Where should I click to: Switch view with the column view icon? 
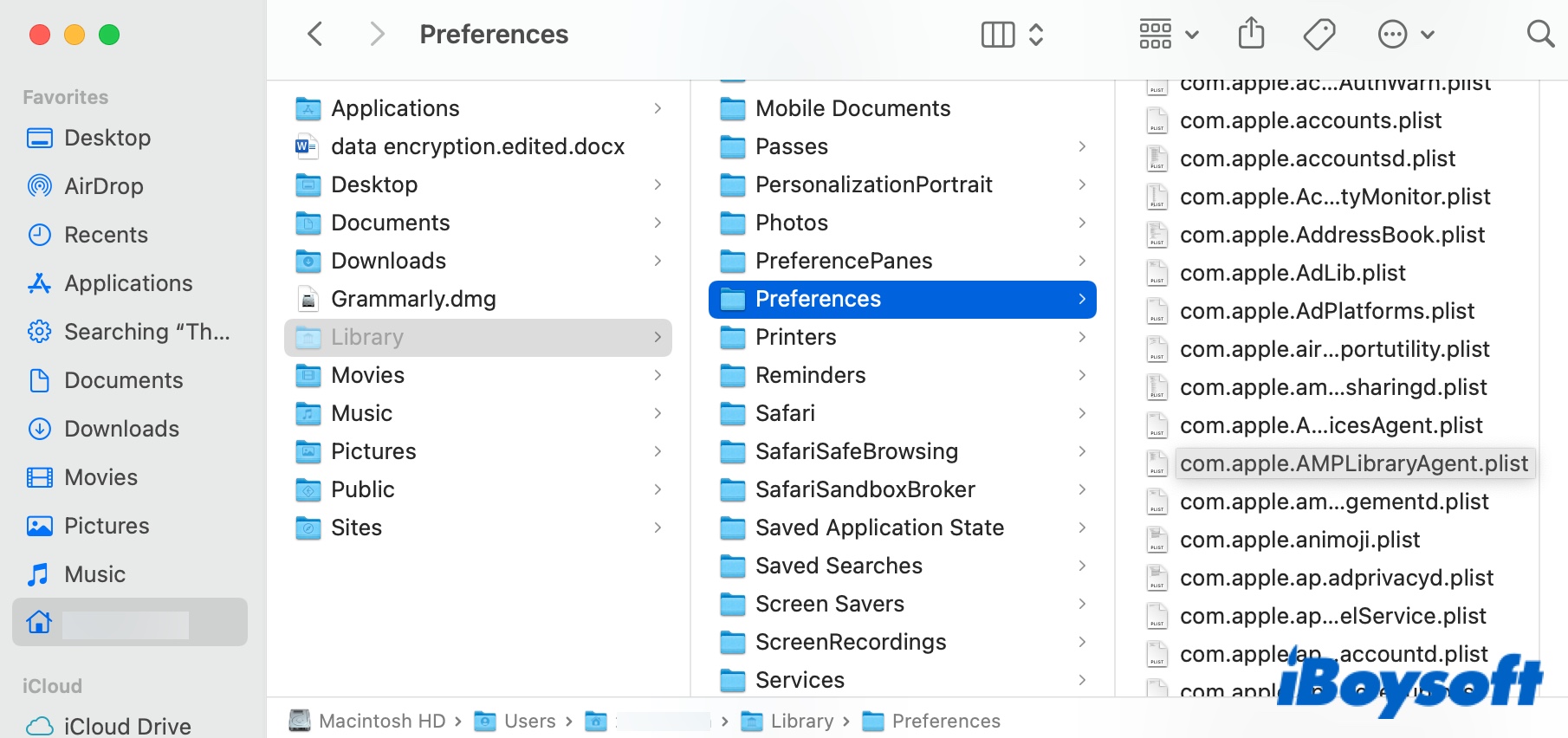tap(998, 35)
